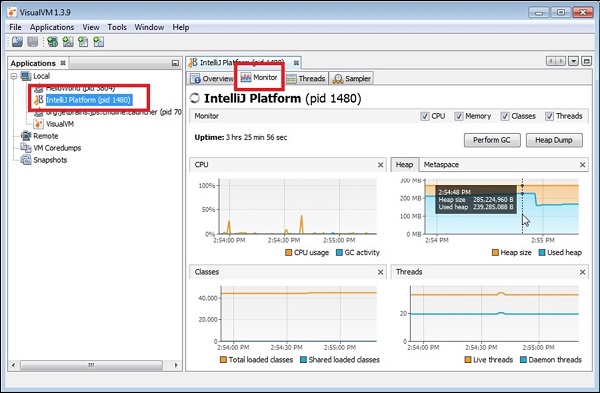600x393 pixels.
Task: Click the CPU usage legend swatch
Action: pyautogui.click(x=289, y=253)
